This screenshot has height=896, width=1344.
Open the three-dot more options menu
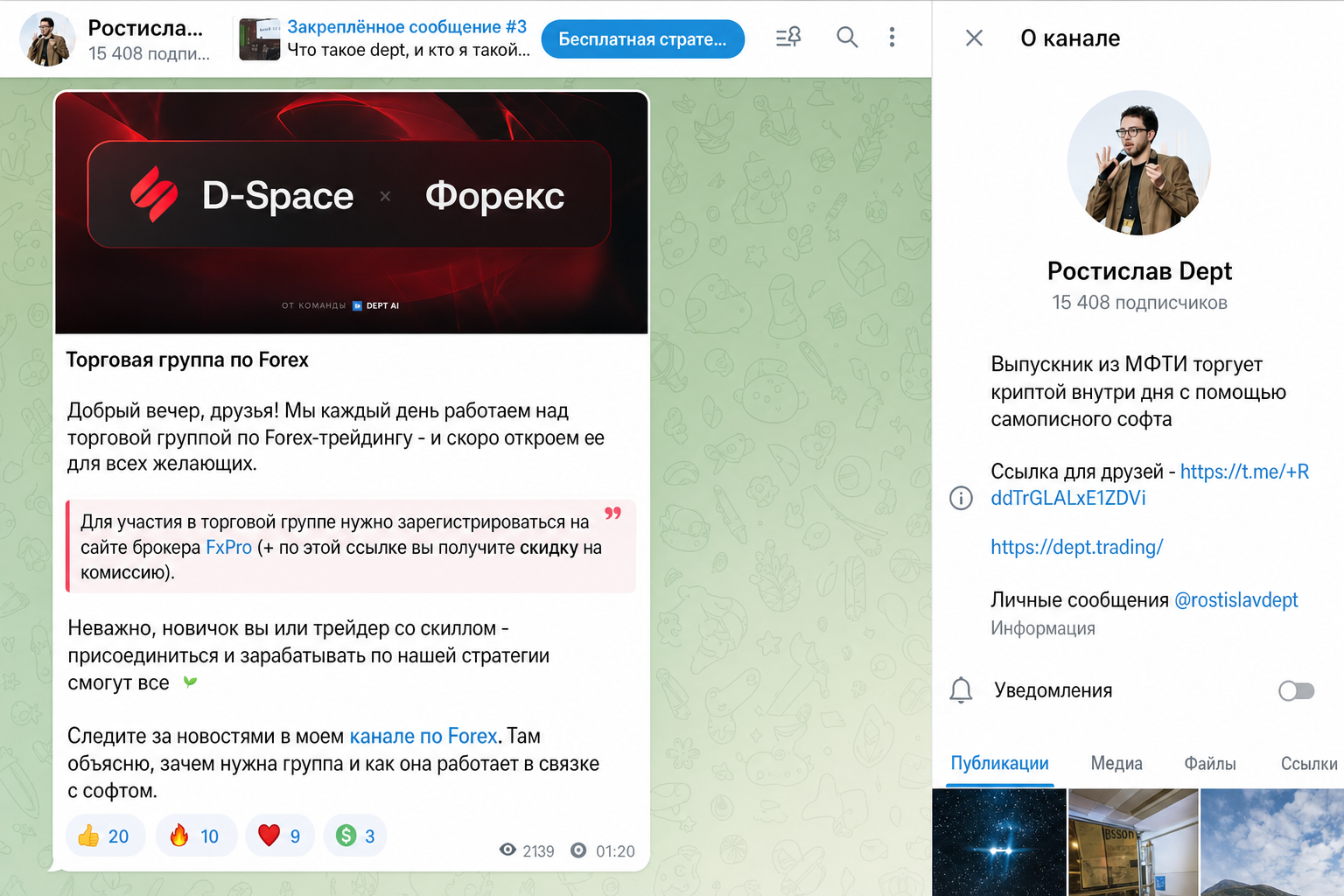[x=892, y=37]
